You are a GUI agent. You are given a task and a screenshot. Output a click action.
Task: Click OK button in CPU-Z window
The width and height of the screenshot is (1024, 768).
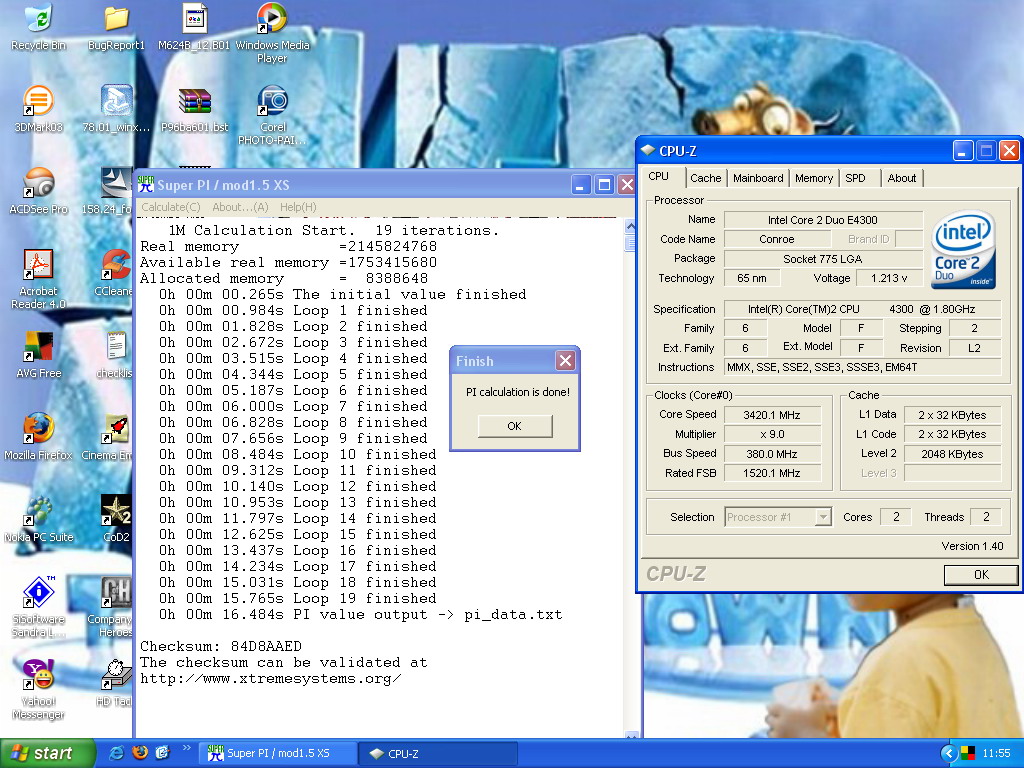pyautogui.click(x=981, y=575)
